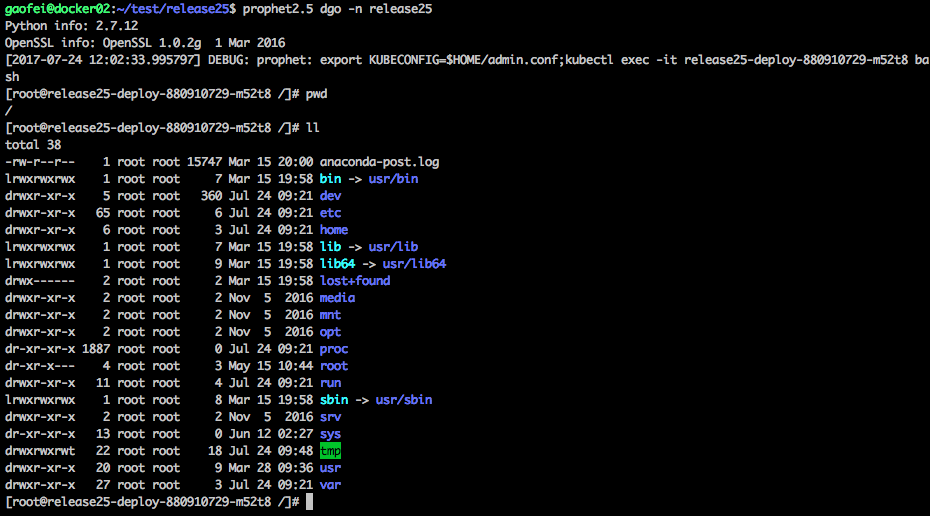The image size is (930, 516).
Task: Click the opt directory name
Action: click(330, 332)
